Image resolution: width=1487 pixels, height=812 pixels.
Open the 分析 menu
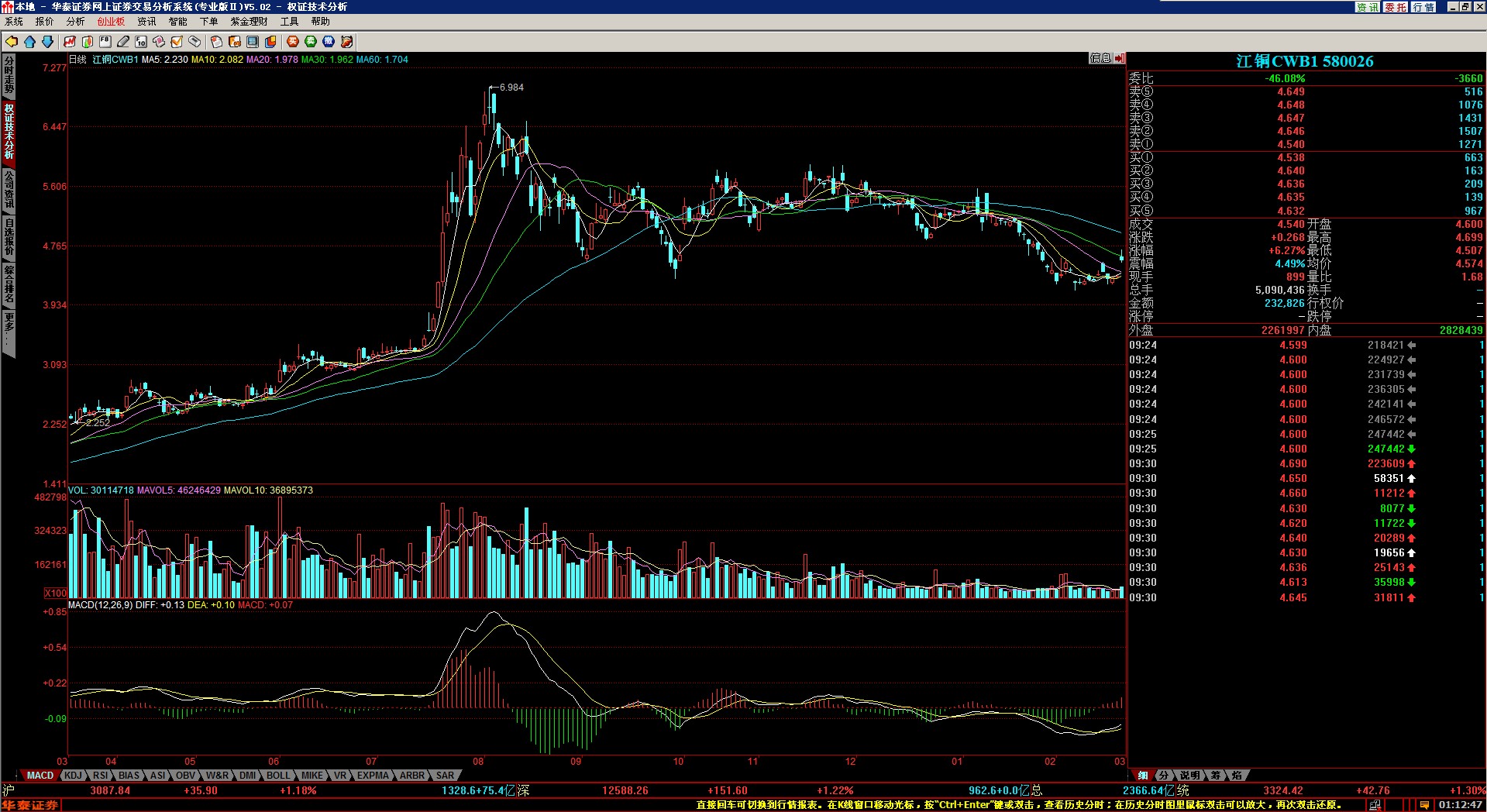point(75,22)
